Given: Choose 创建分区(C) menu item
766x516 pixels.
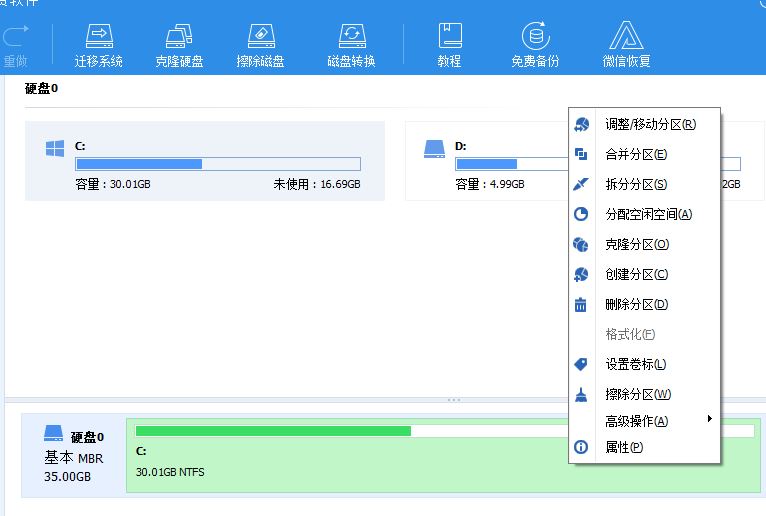Looking at the screenshot, I should (644, 275).
